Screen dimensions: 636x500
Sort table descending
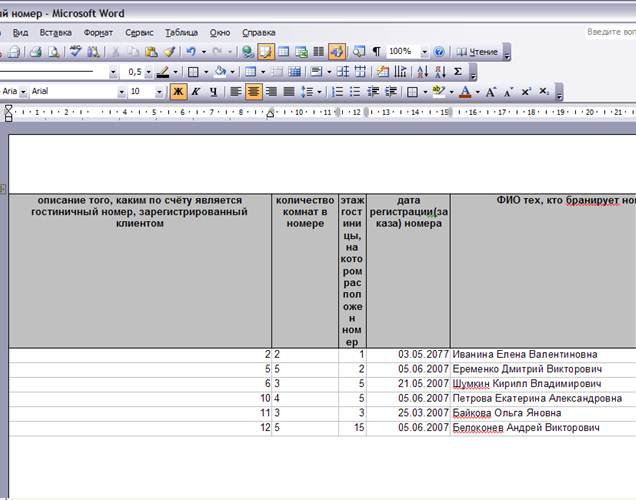(x=440, y=72)
